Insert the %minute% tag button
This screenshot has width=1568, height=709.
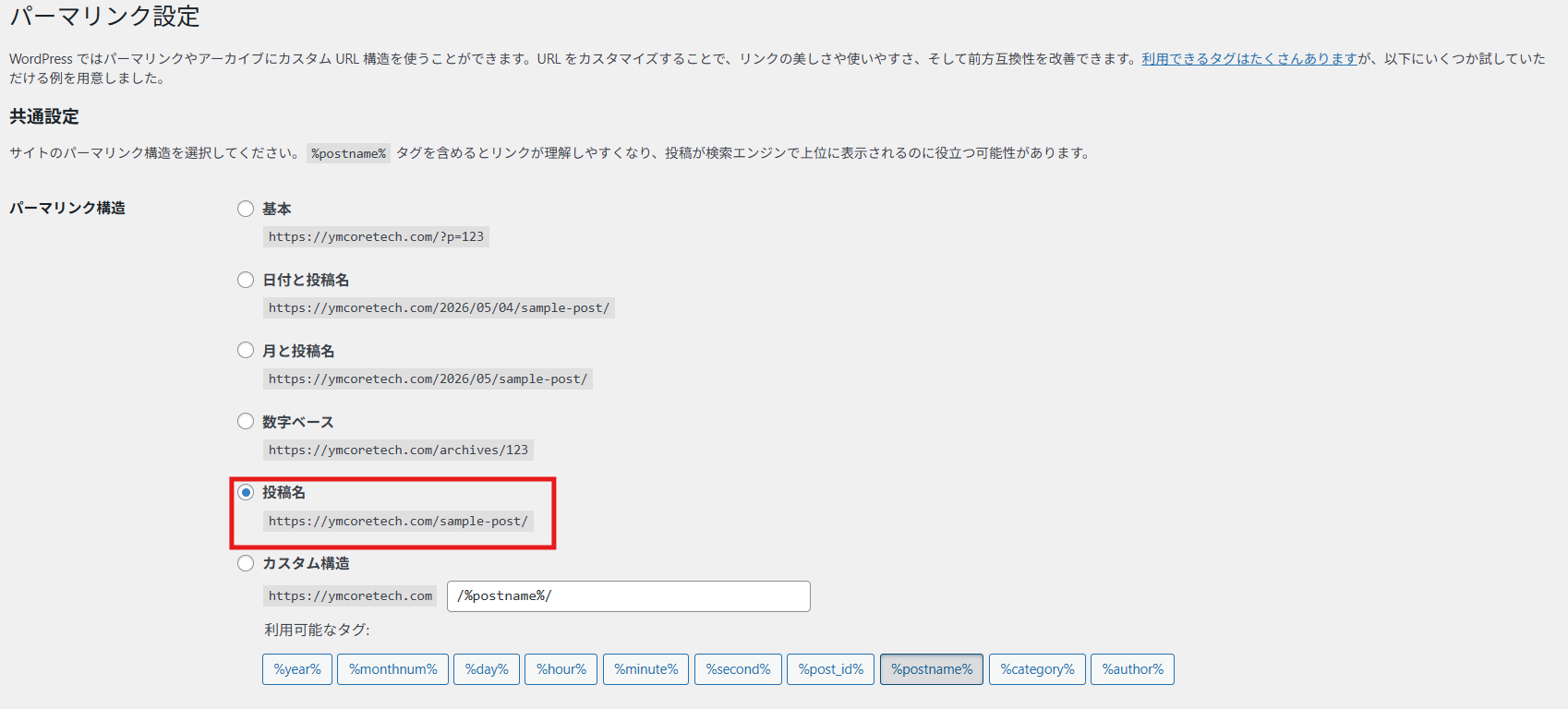click(646, 669)
